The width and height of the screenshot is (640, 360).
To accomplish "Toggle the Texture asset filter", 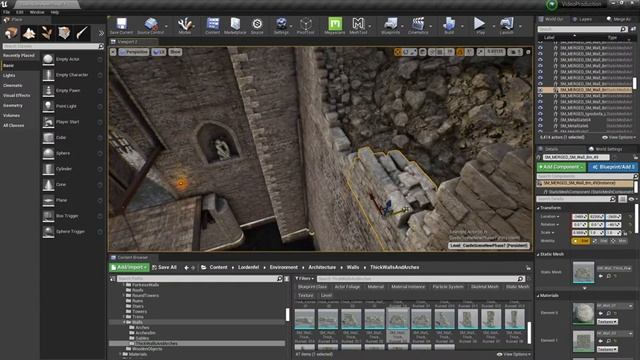I will (x=305, y=295).
